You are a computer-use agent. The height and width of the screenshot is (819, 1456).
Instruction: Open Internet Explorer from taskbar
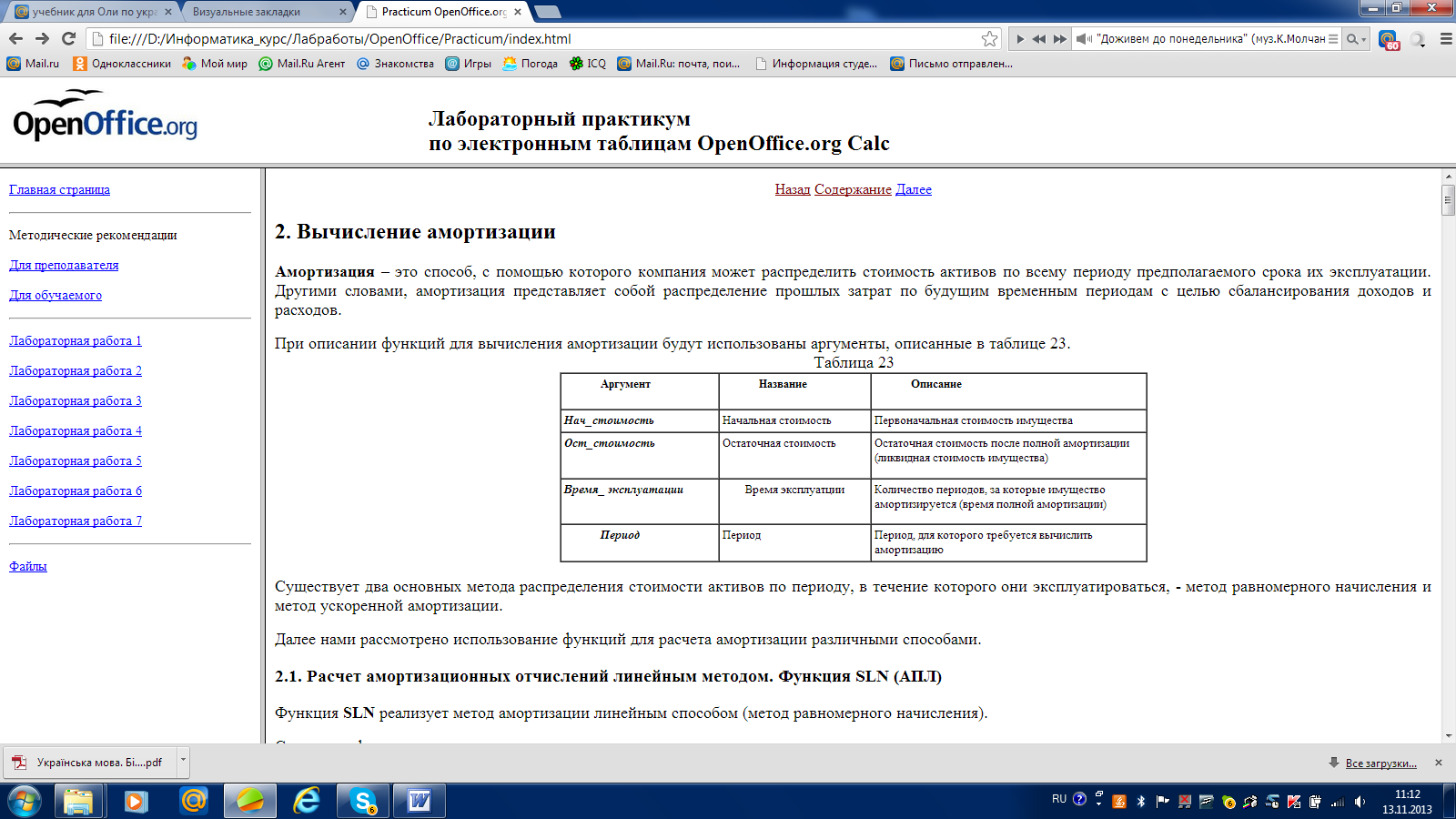307,801
